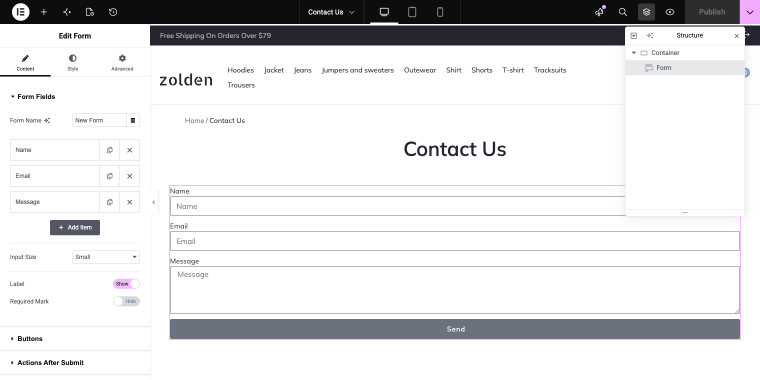760x380 pixels.
Task: Open the page document settings icon
Action: point(90,12)
